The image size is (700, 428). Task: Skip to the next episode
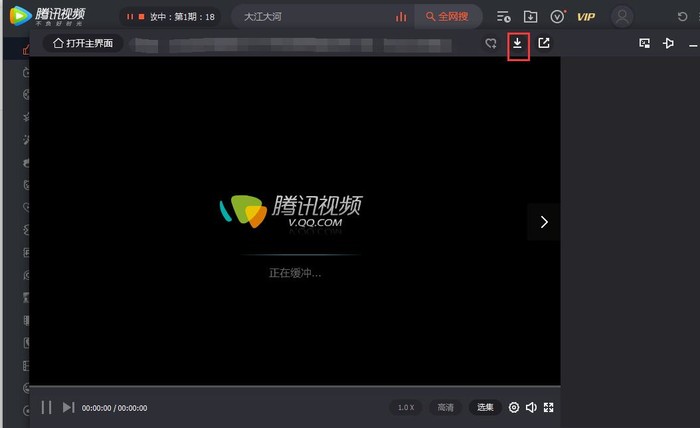[68, 408]
